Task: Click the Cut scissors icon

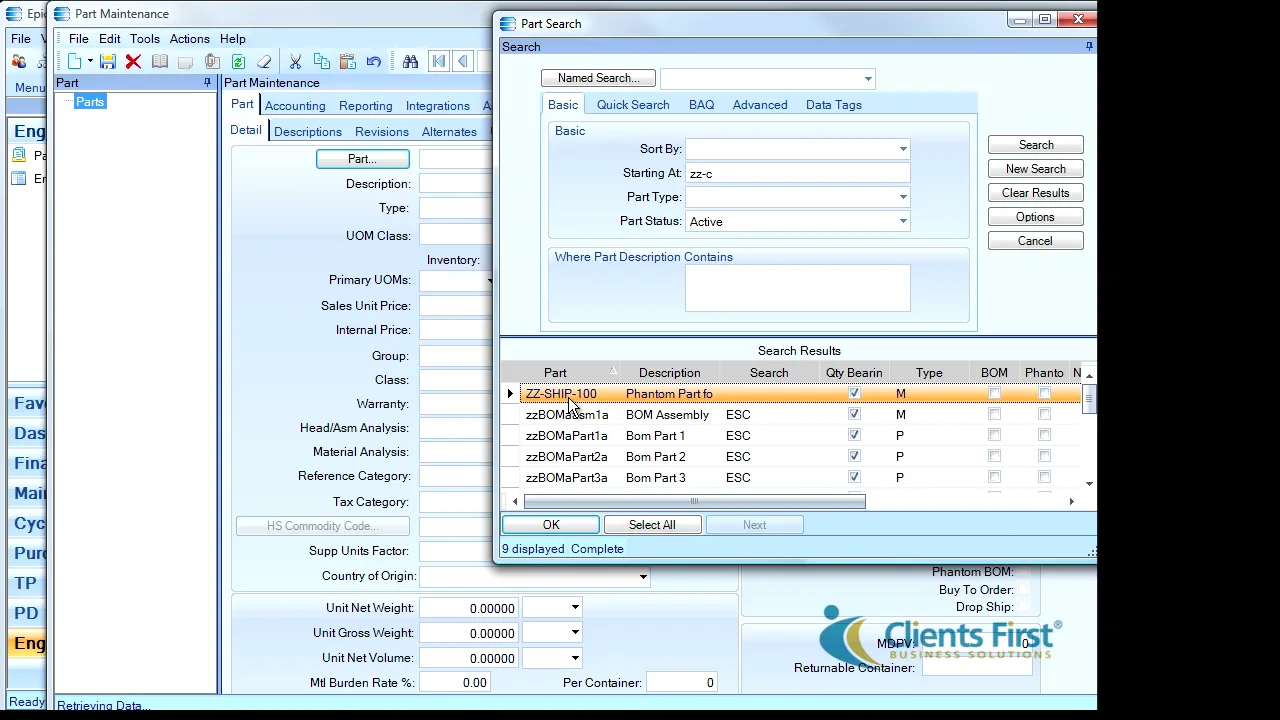Action: click(x=295, y=62)
